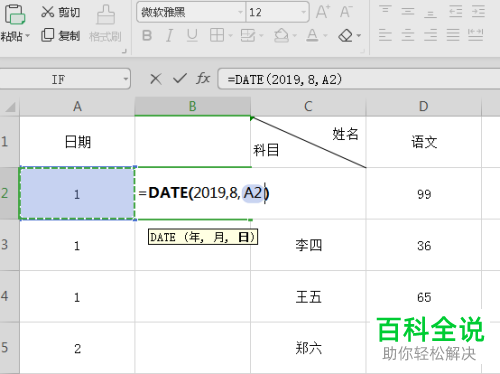
Task: Apply the fill color bucket
Action: 281,35
